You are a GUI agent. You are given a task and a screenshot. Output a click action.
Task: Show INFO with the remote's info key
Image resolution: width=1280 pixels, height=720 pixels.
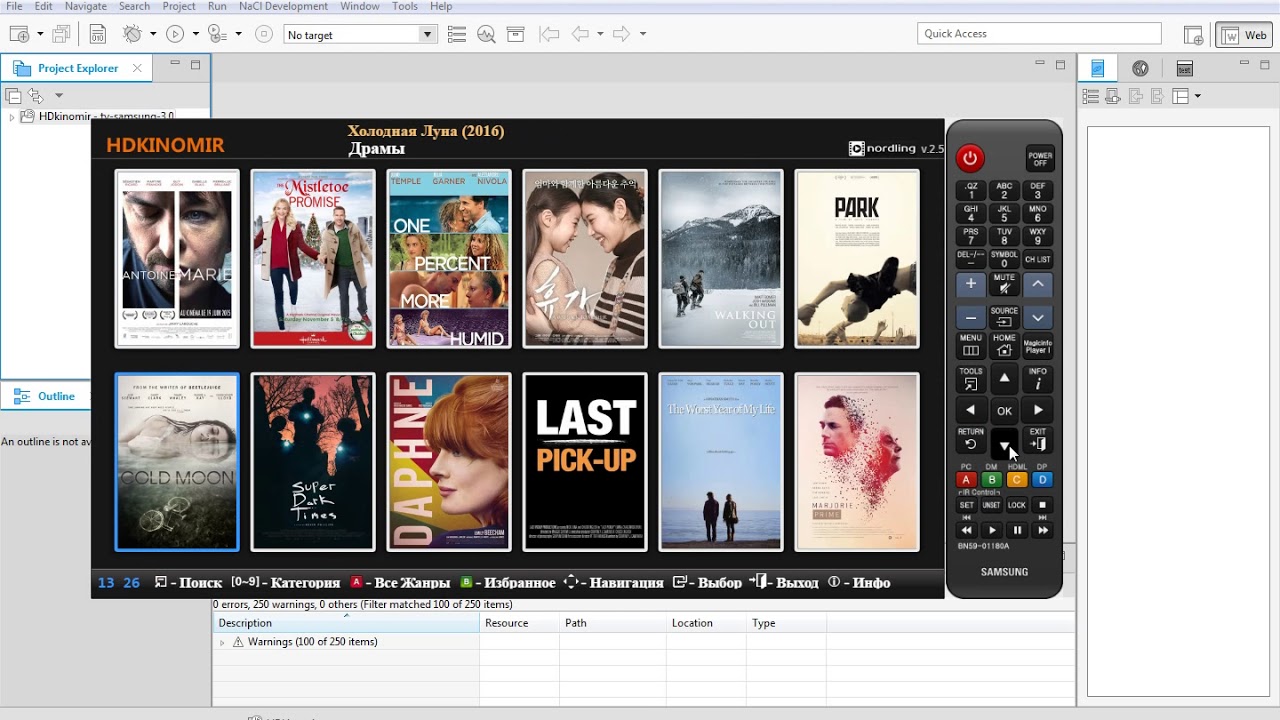(1038, 378)
